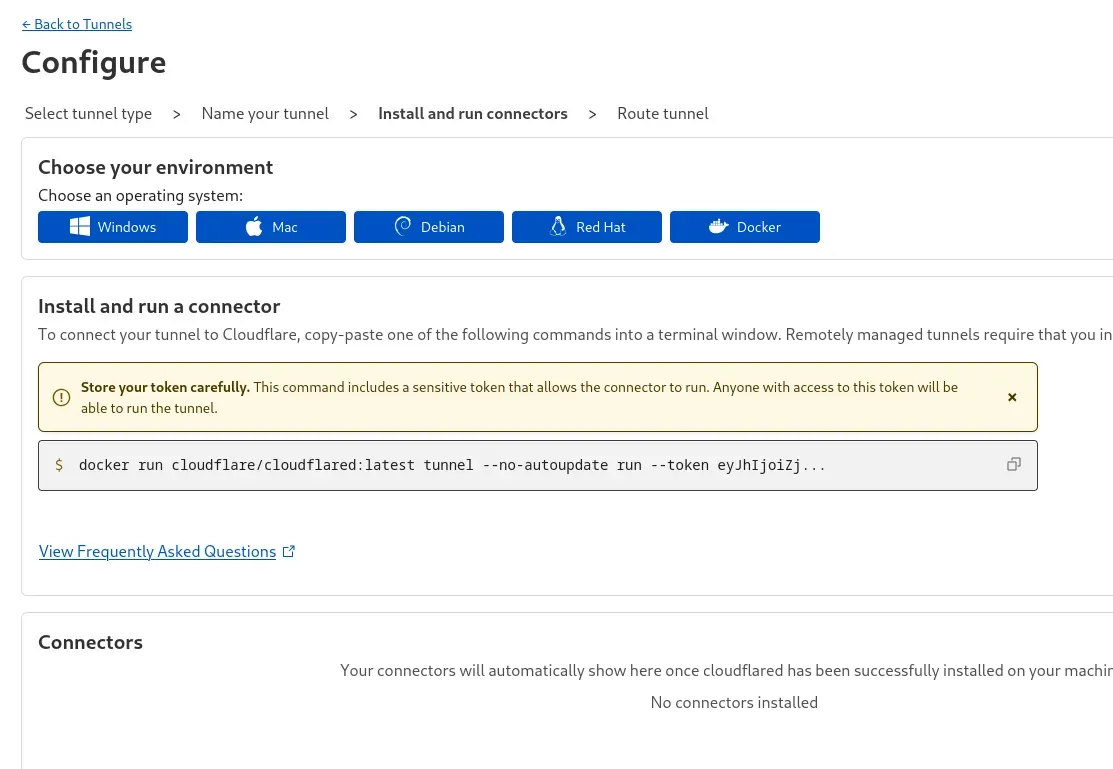Click the Choose an operating system label
The image size is (1113, 769).
tap(141, 196)
